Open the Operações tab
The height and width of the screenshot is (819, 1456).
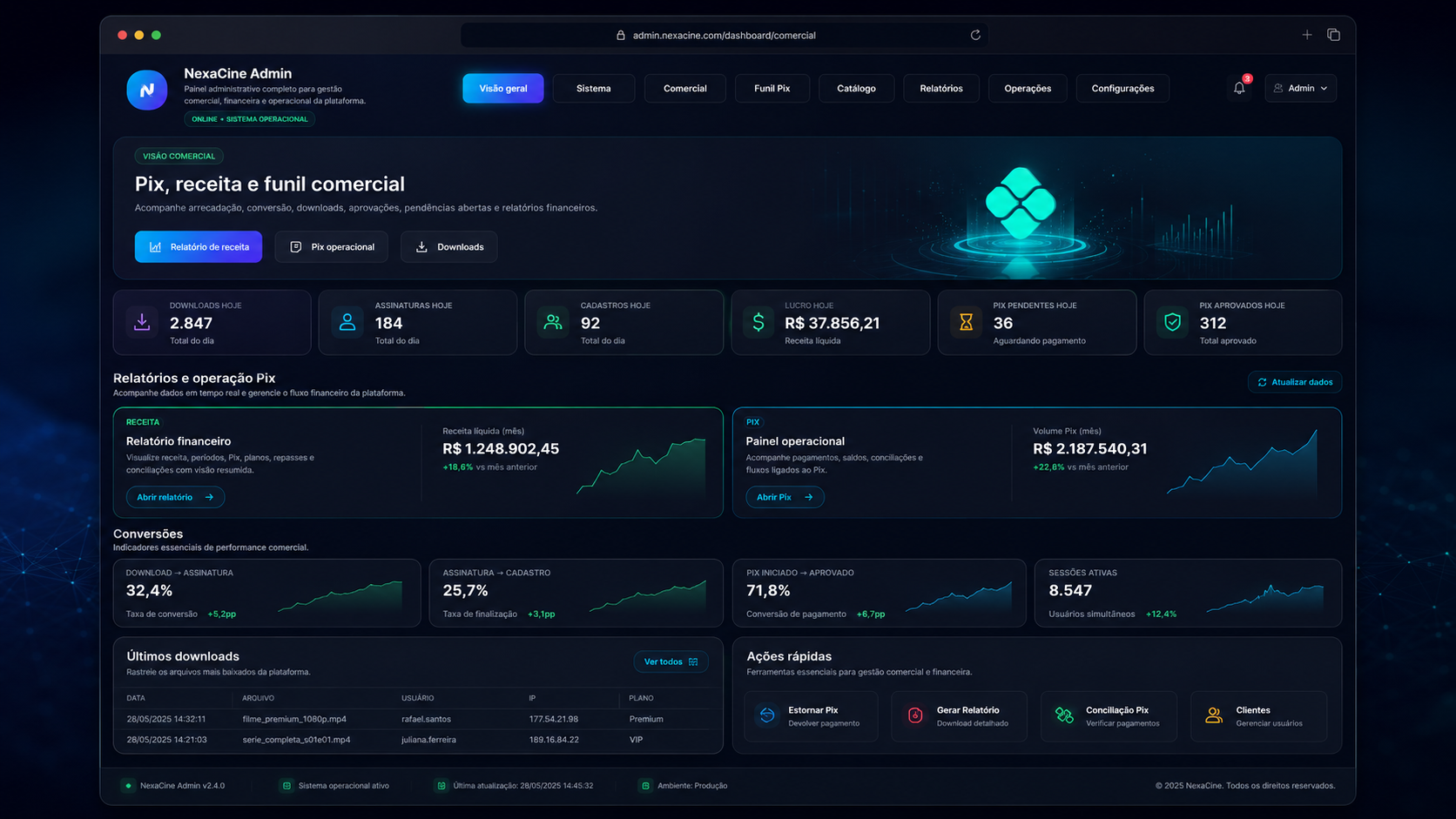1028,88
